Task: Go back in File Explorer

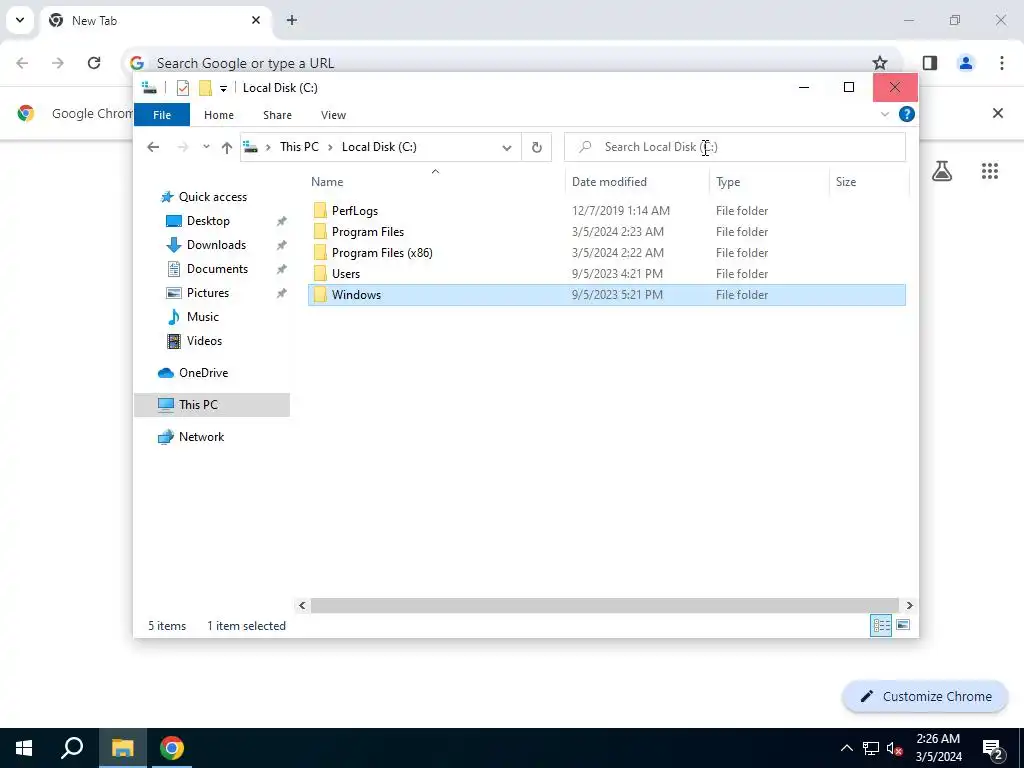Action: coord(153,147)
